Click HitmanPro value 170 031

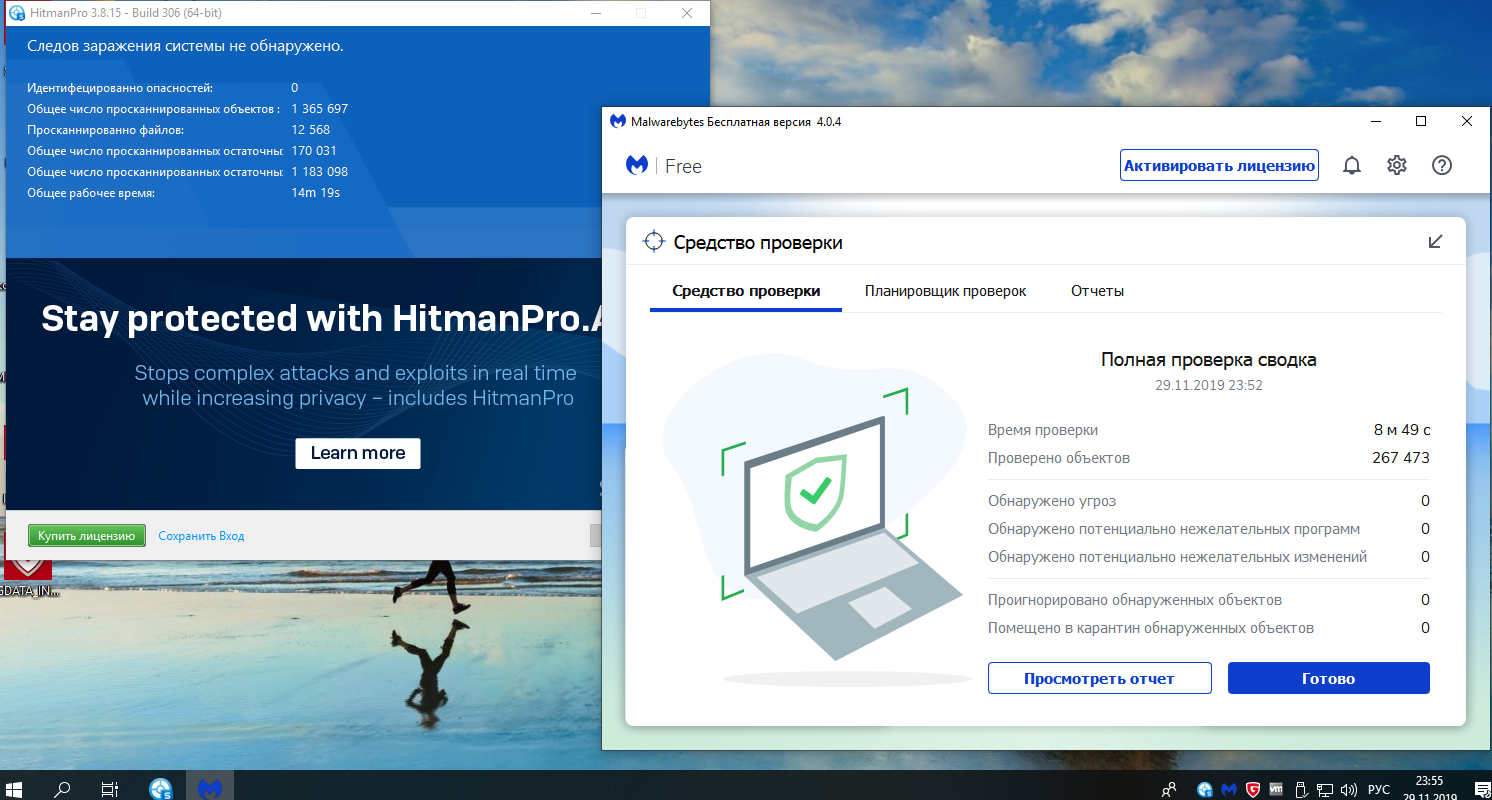(314, 151)
